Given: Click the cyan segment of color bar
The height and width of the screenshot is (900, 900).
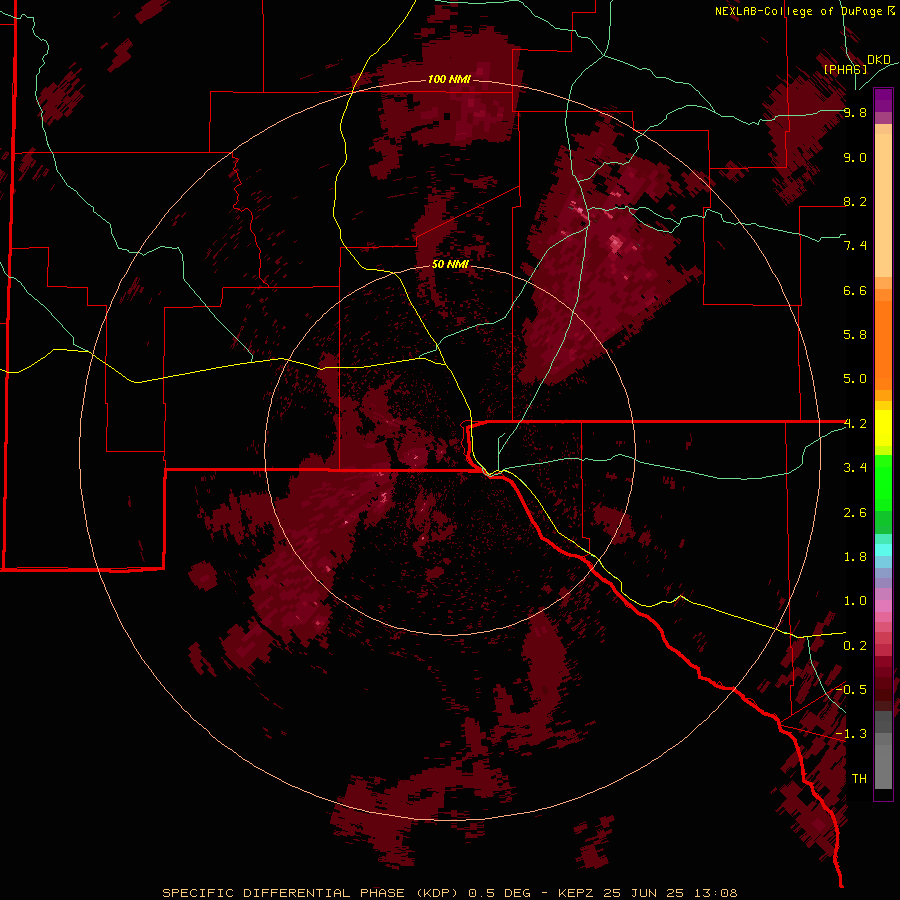Looking at the screenshot, I should pyautogui.click(x=883, y=550).
